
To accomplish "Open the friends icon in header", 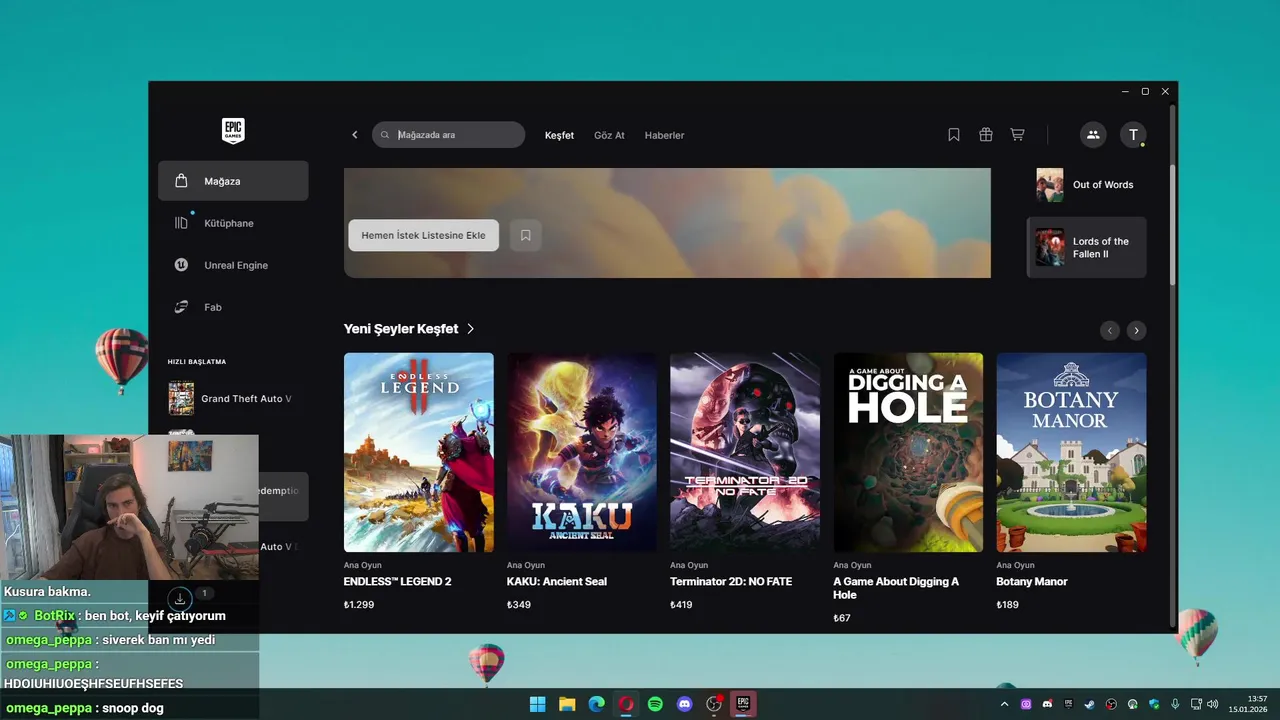I will 1093,135.
